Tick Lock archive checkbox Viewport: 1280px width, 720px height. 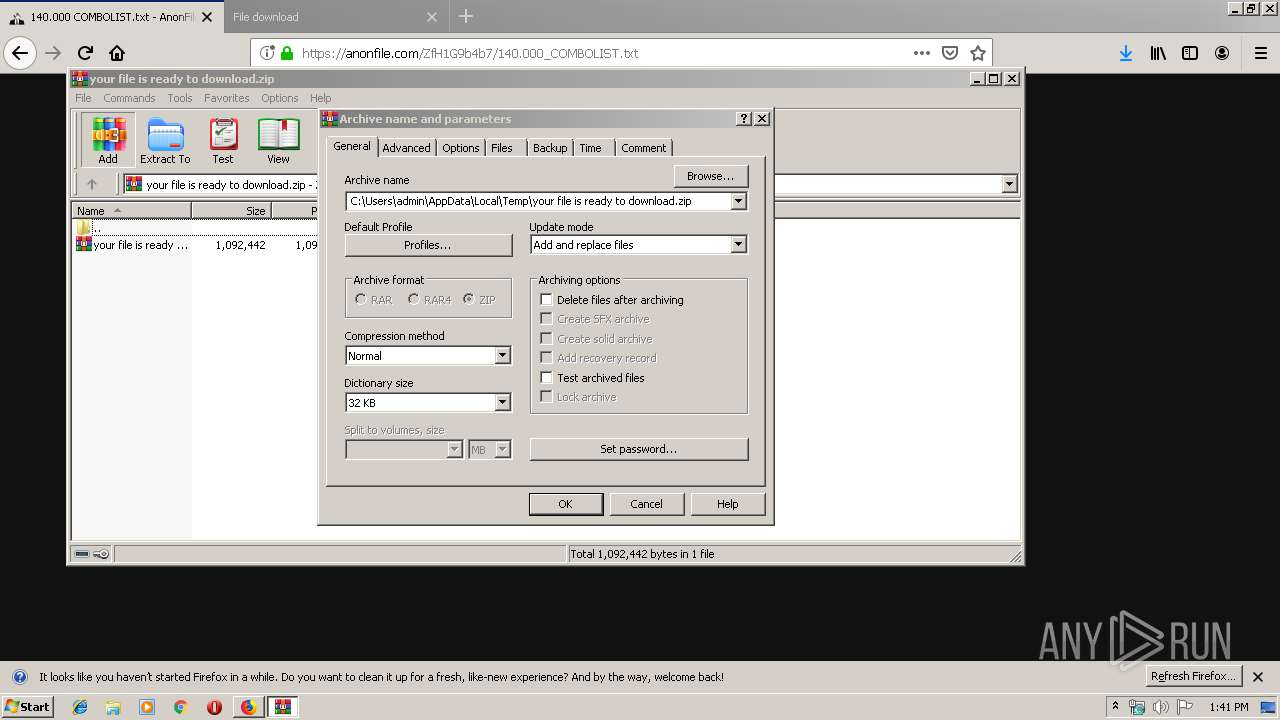pyautogui.click(x=546, y=396)
